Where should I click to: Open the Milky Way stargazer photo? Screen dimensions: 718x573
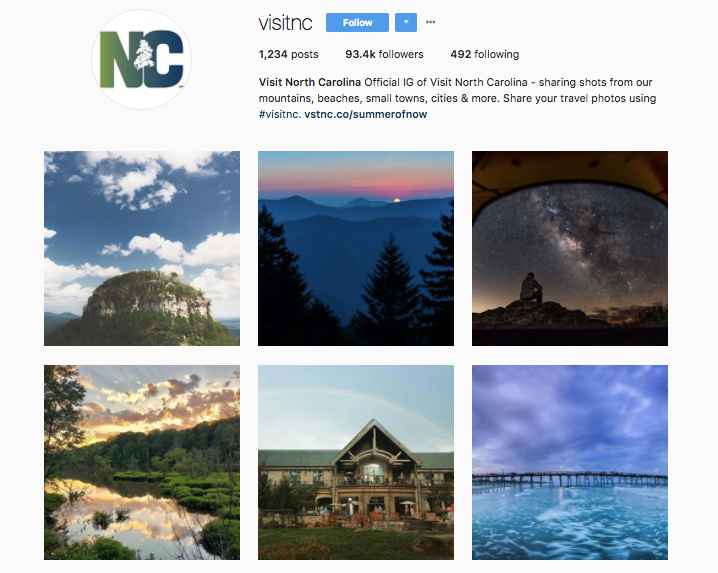(570, 248)
